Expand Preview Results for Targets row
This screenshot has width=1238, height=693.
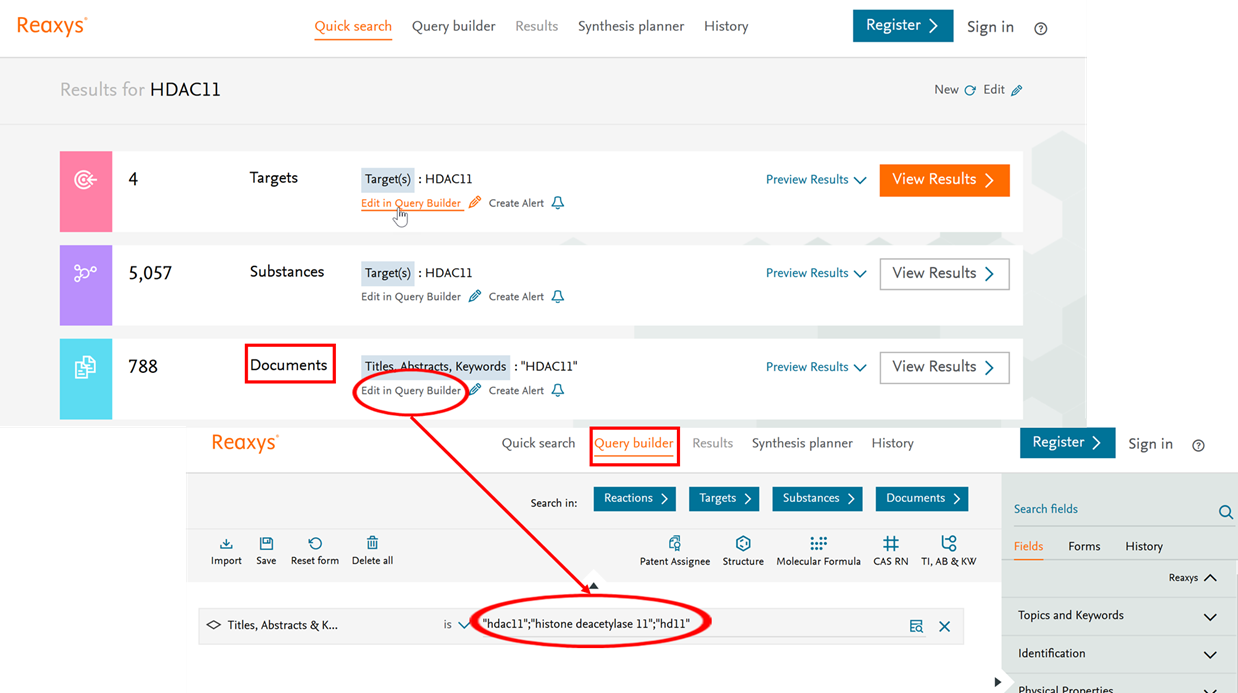click(815, 180)
